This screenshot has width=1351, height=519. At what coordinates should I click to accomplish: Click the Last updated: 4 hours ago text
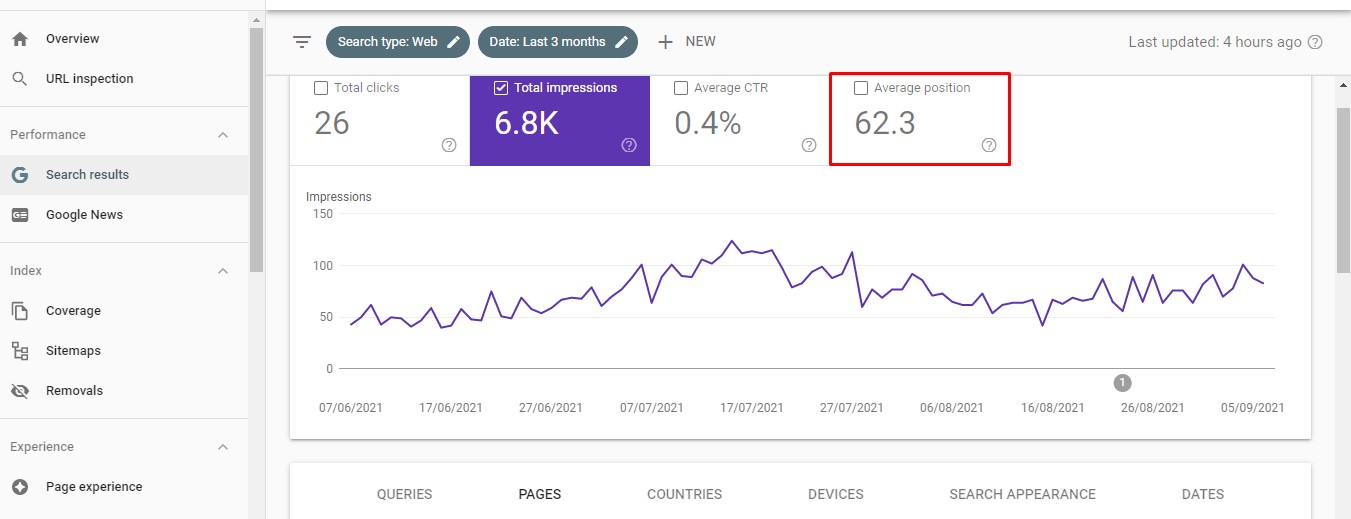pyautogui.click(x=1215, y=42)
